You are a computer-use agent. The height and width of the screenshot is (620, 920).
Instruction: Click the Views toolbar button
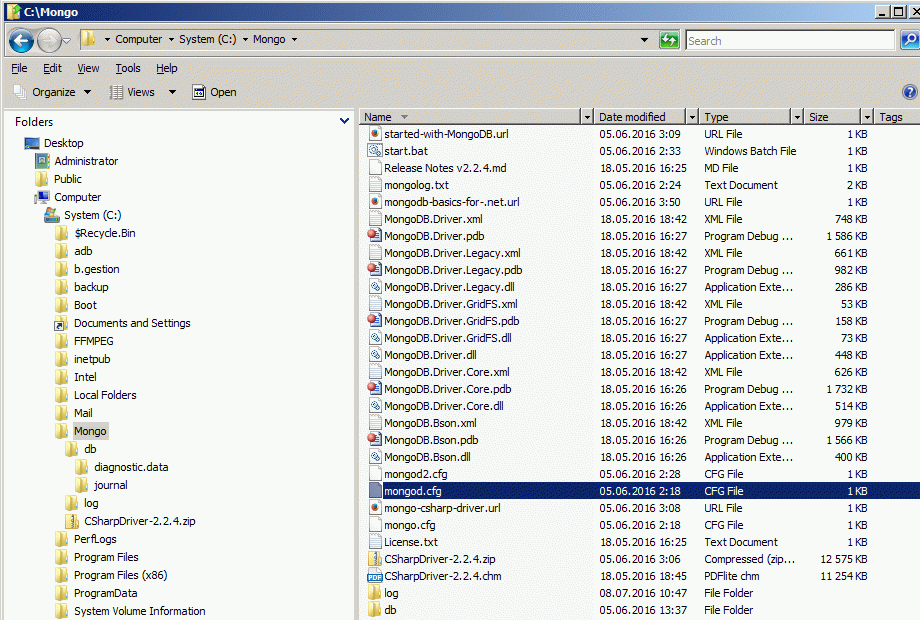133,92
